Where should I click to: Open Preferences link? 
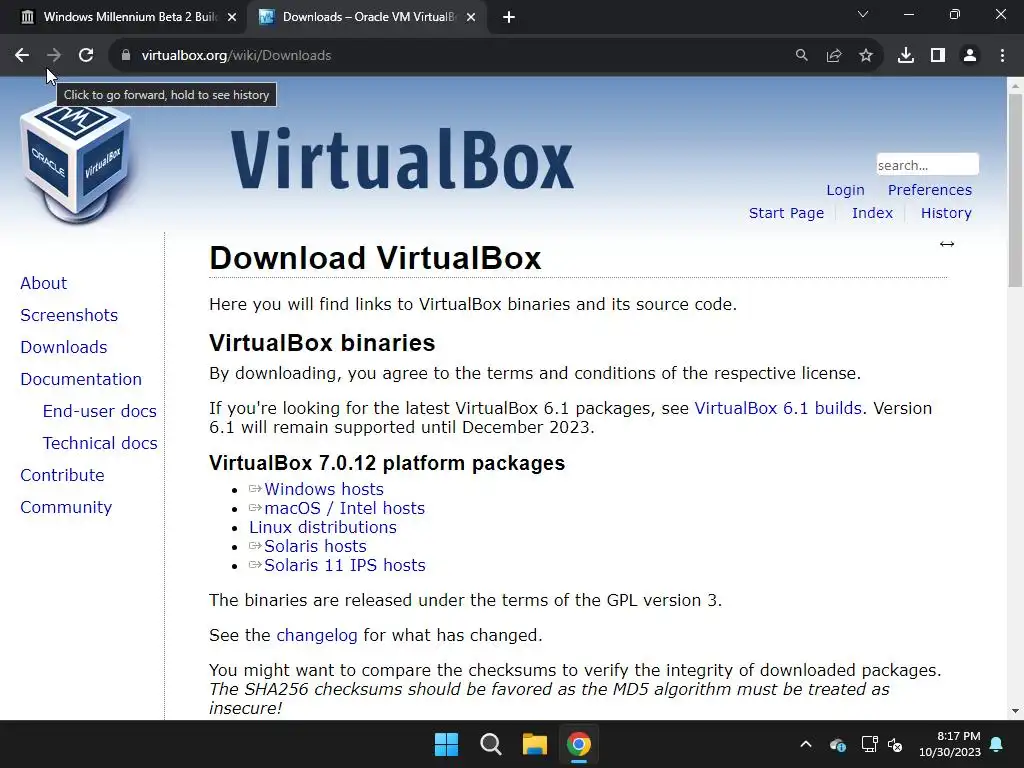coord(930,190)
